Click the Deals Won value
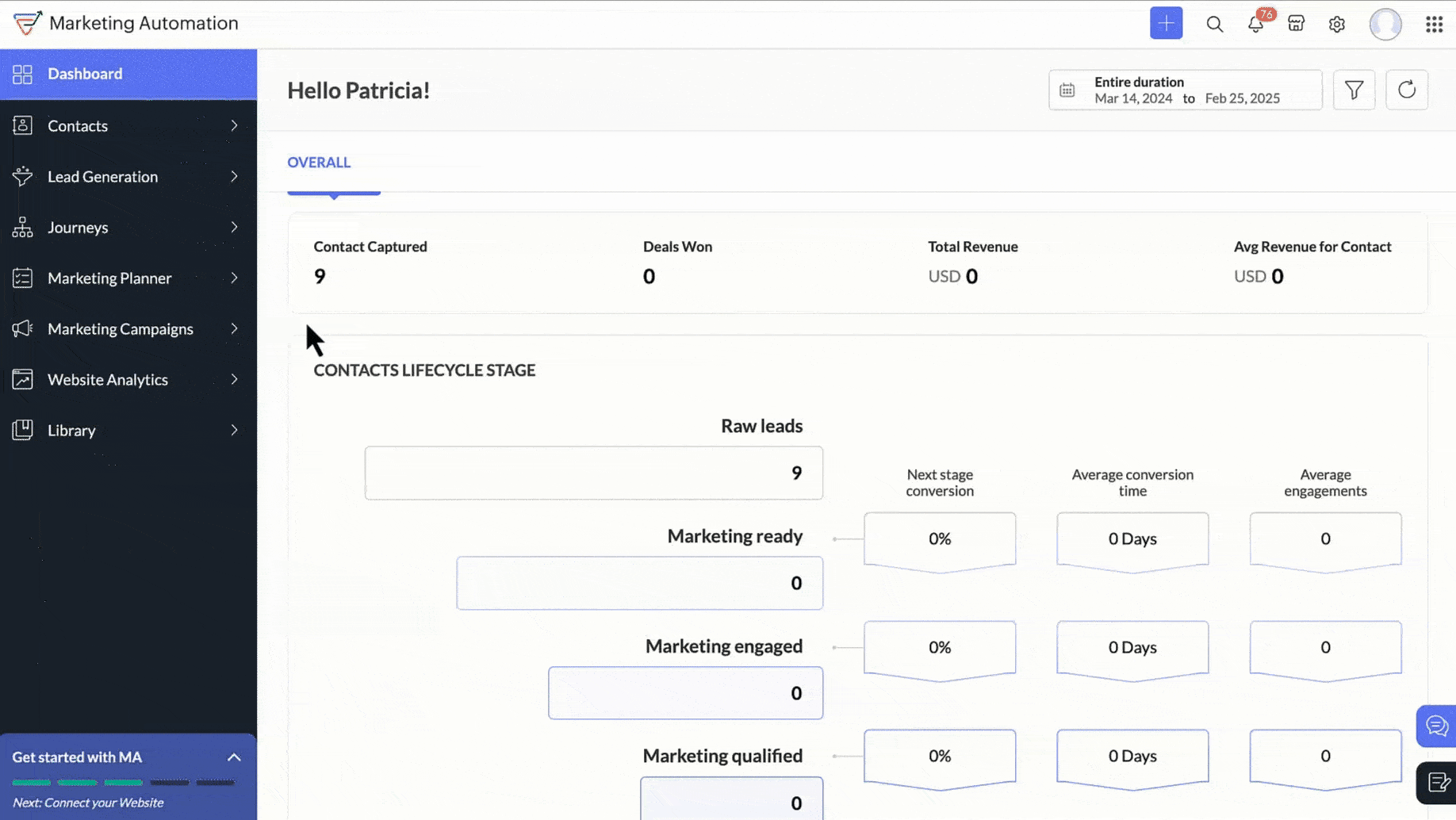Viewport: 1456px width, 820px height. [649, 276]
